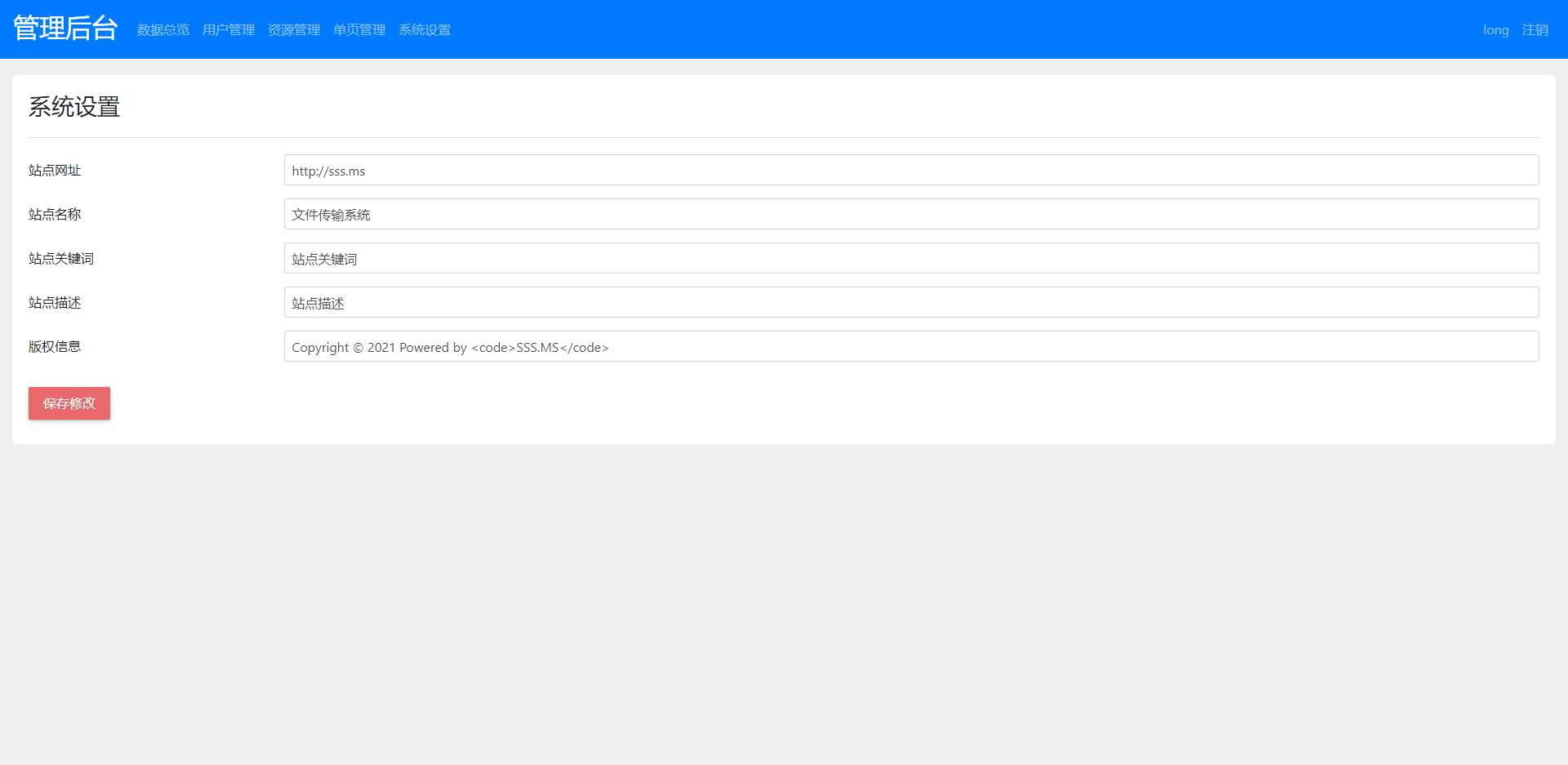The width and height of the screenshot is (1568, 765).
Task: Click the 版权信息 form label
Action: click(x=55, y=347)
